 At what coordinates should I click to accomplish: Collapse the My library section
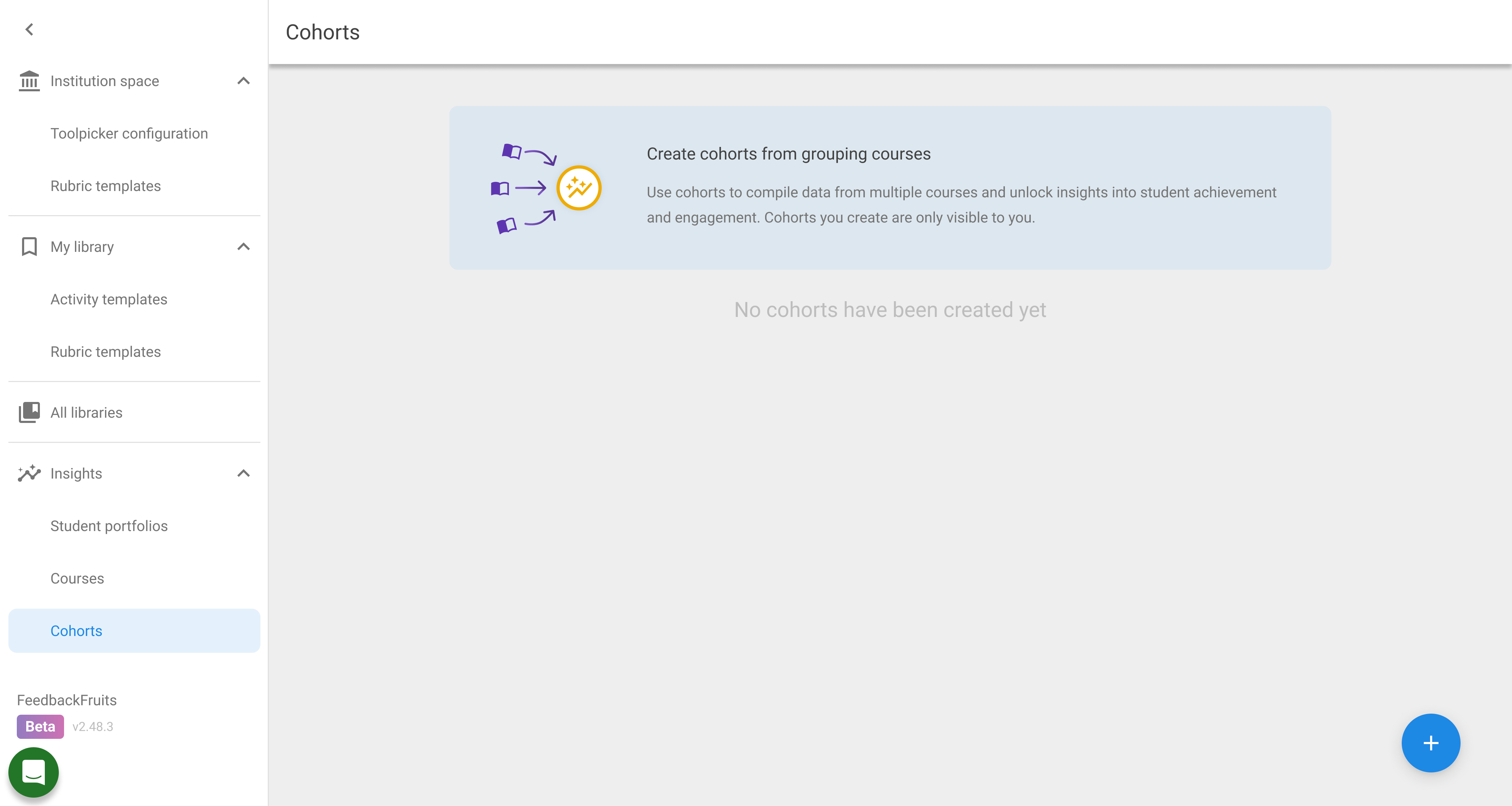tap(244, 247)
